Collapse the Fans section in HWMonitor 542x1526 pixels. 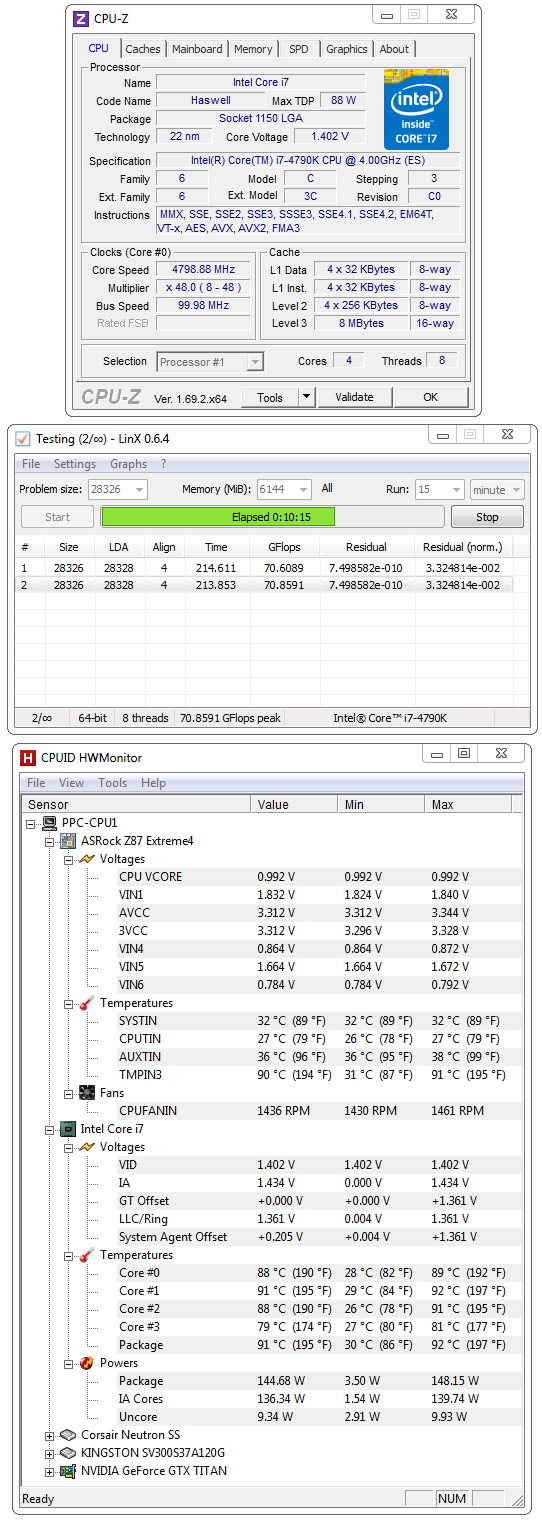[68, 1093]
